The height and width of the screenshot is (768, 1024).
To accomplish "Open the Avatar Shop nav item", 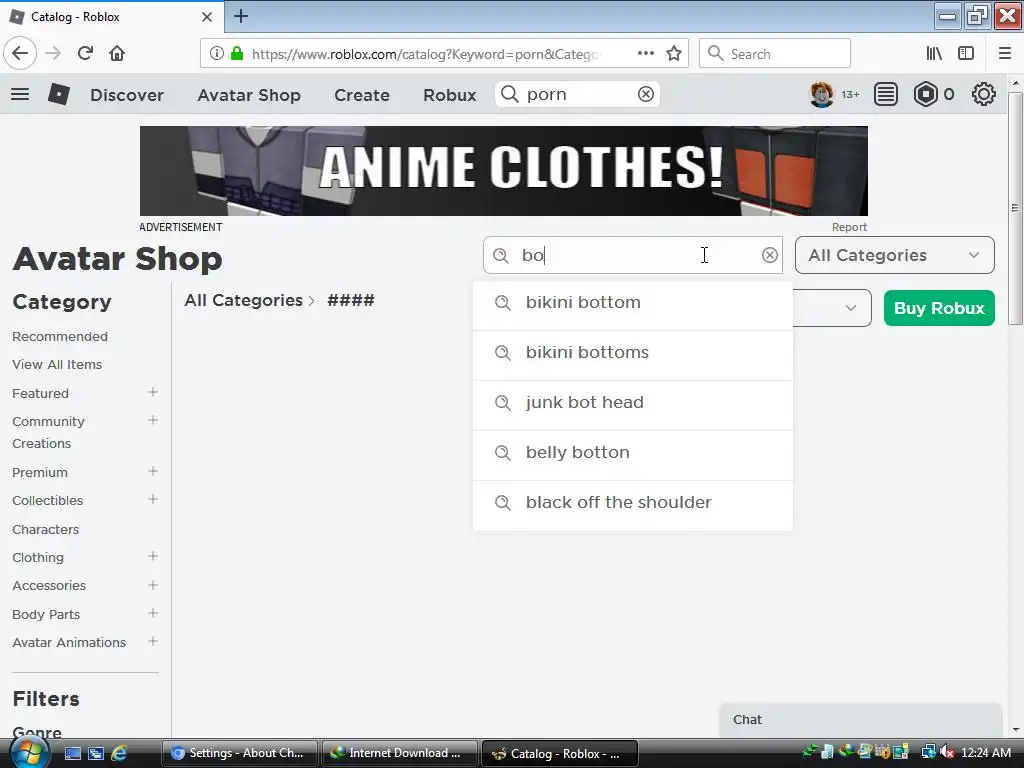I will point(249,95).
